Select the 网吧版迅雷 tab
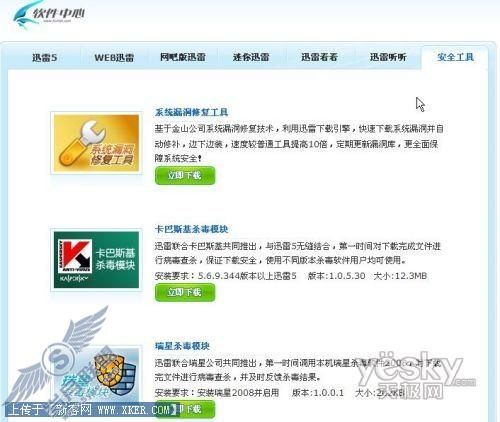Viewport: 500px width, 422px height. (x=183, y=57)
